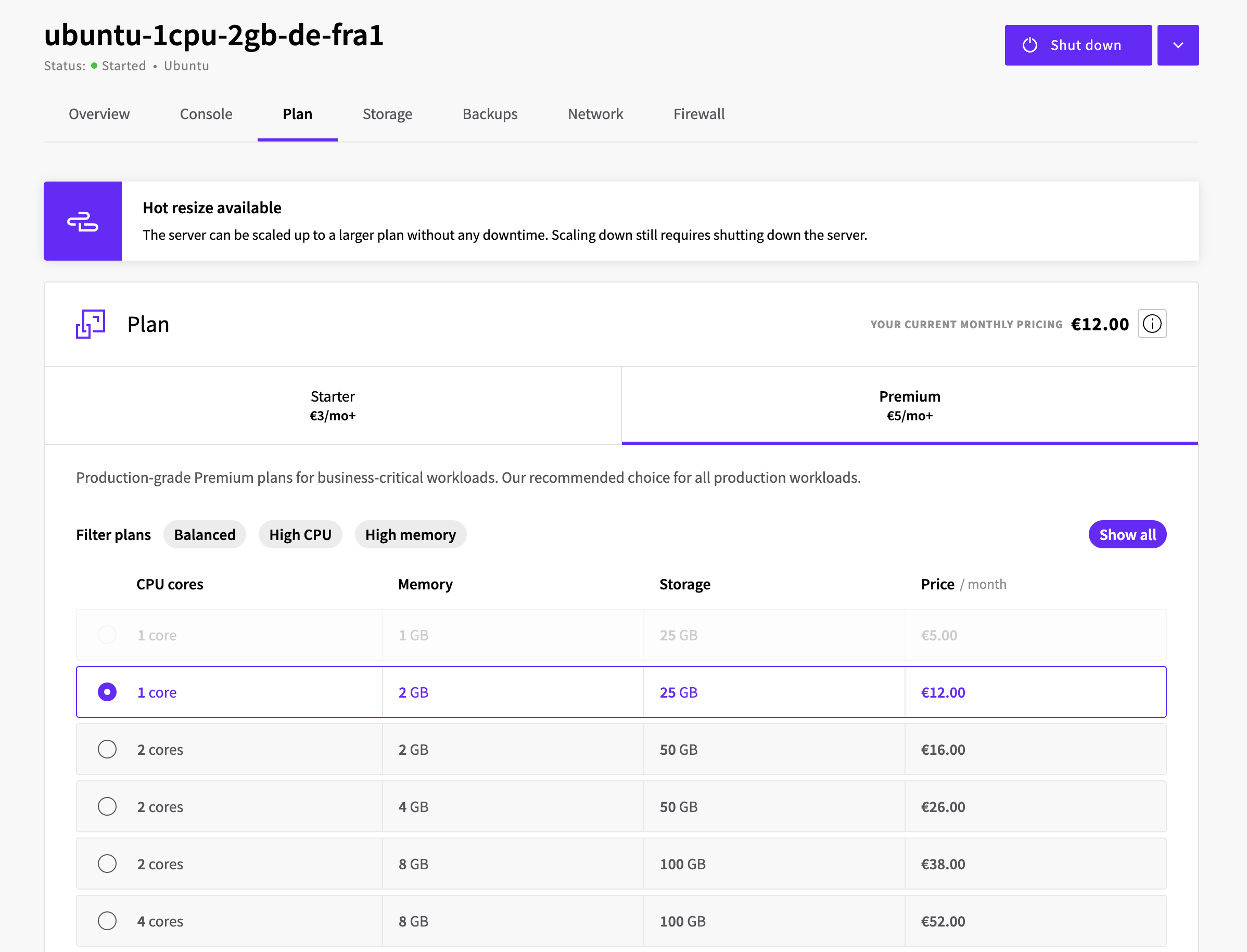1247x952 pixels.
Task: Click the power icon on Shut down
Action: (x=1030, y=45)
